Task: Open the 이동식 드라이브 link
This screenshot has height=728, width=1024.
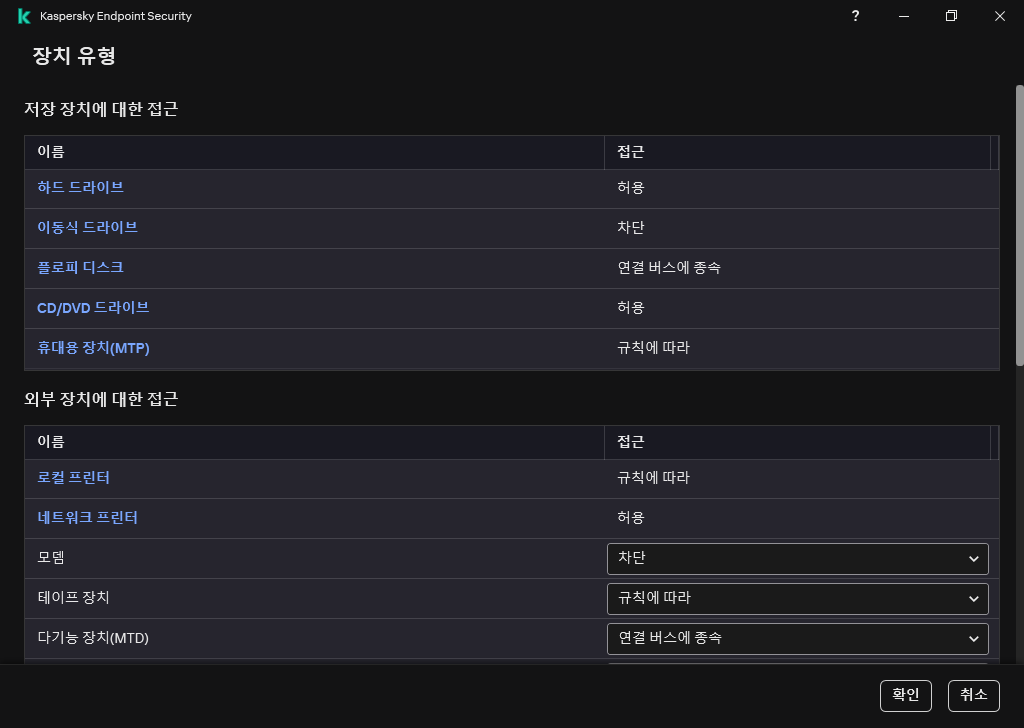Action: (87, 228)
